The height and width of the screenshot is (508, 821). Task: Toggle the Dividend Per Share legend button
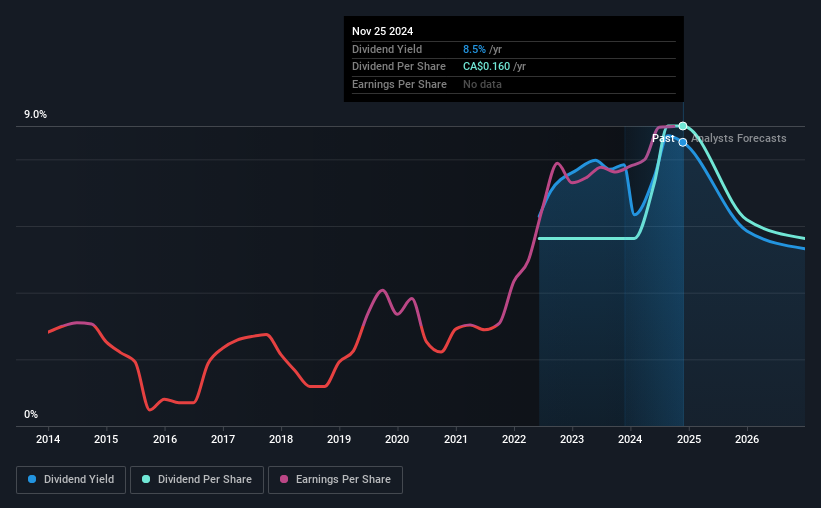pos(197,480)
